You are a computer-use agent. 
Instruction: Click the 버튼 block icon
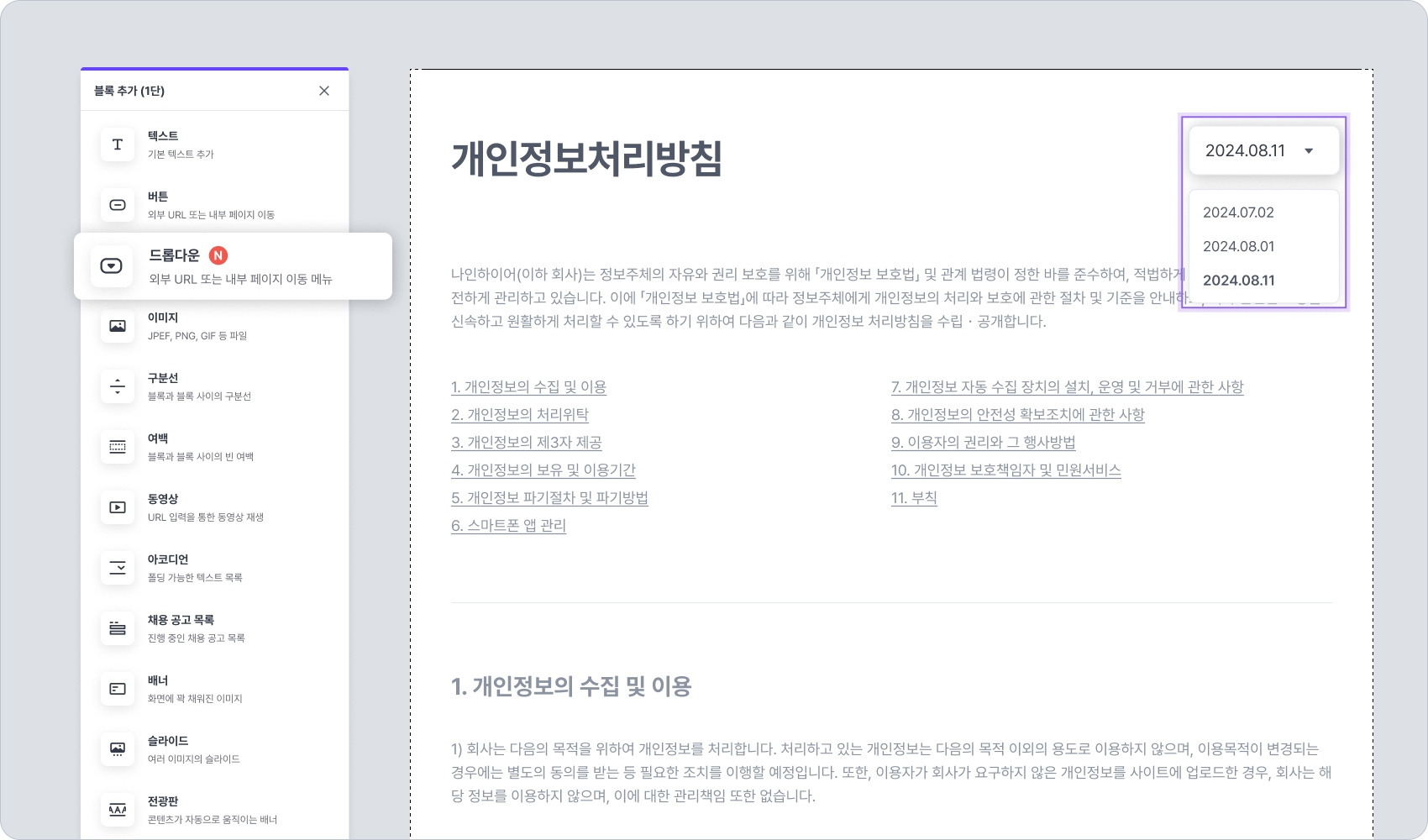[118, 205]
